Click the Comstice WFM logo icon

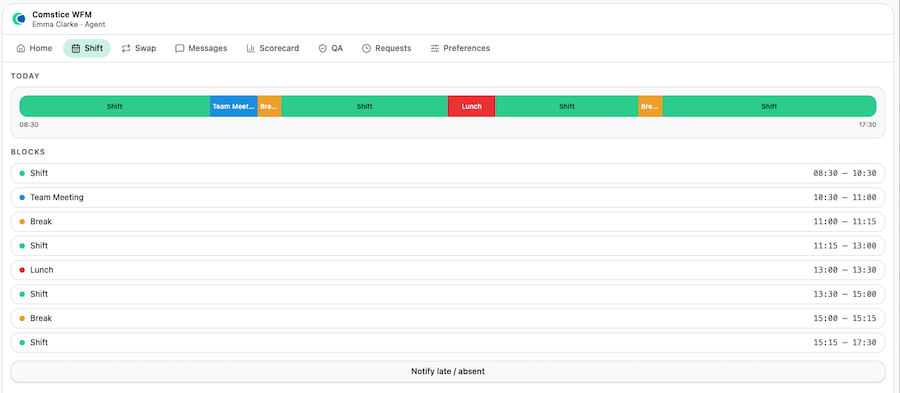tap(19, 19)
